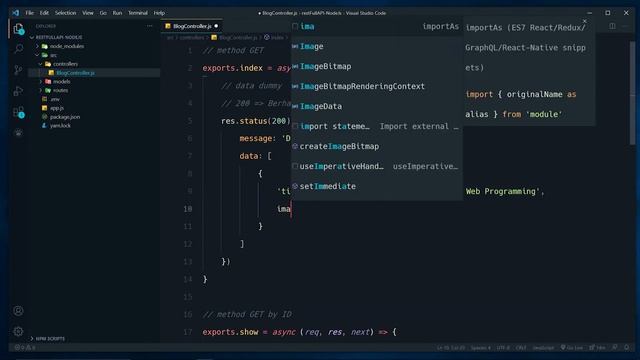Image resolution: width=640 pixels, height=360 pixels.
Task: Click the models folder icon
Action: [x=48, y=82]
